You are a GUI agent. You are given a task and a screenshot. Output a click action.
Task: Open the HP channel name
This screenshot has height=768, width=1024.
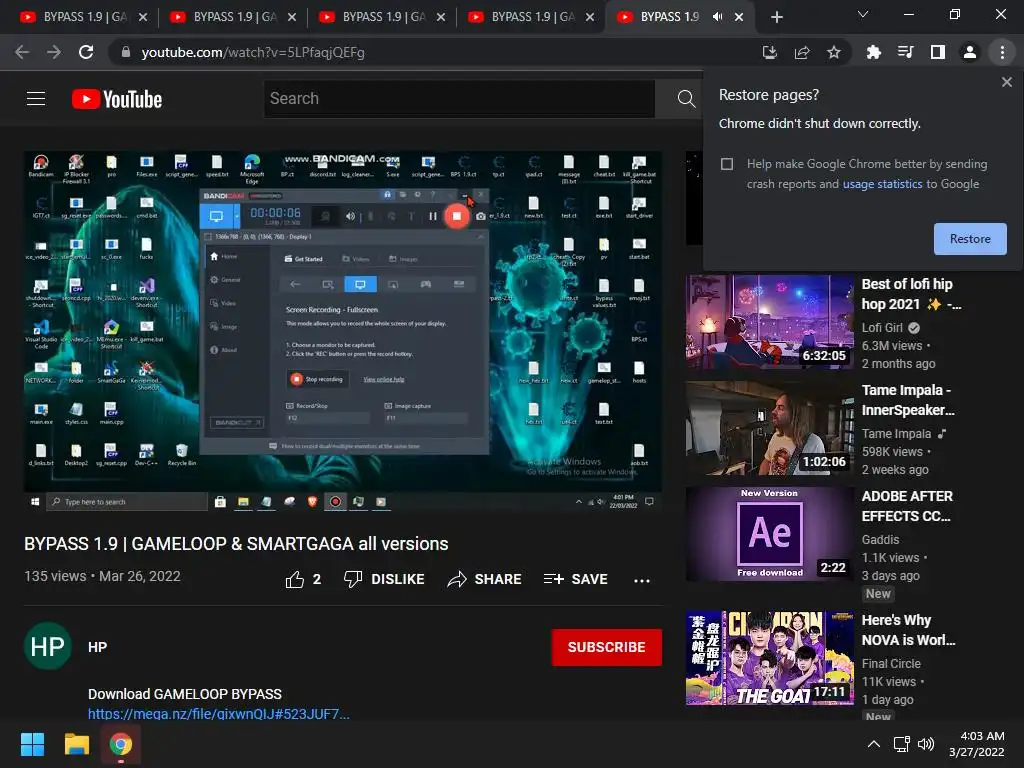point(97,647)
